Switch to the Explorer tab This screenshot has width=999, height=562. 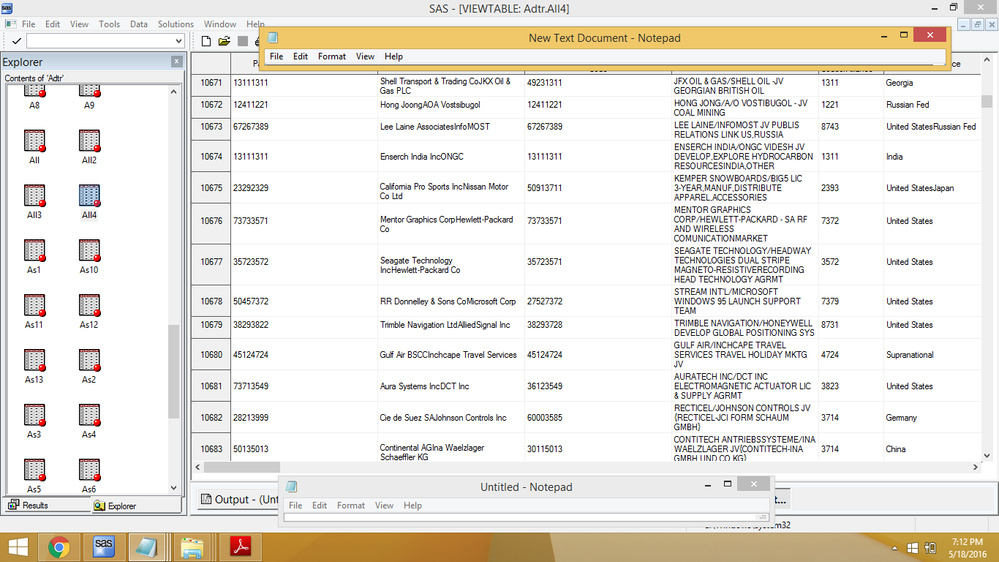coord(115,505)
